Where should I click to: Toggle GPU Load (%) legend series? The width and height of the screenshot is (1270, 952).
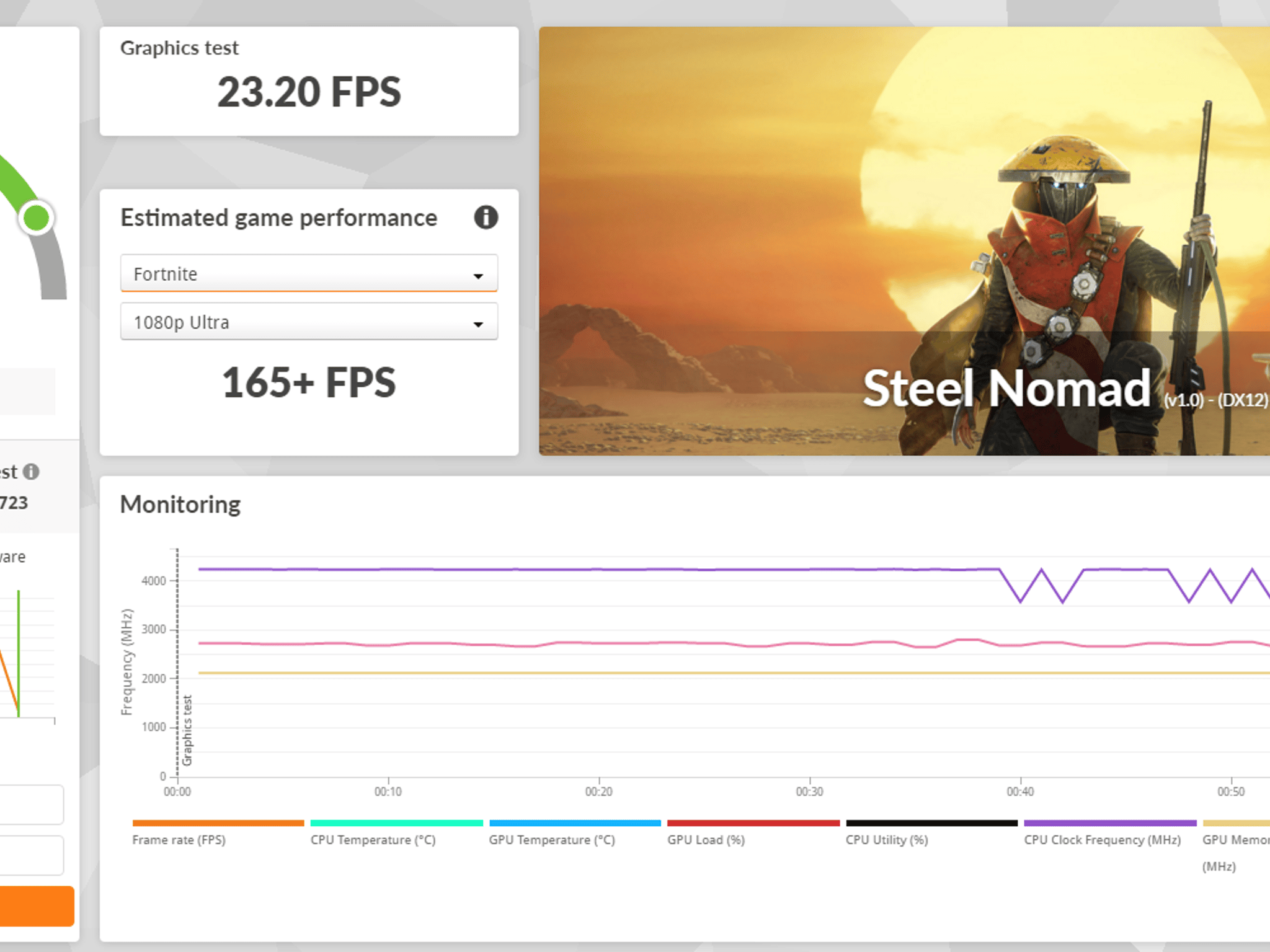coord(706,840)
